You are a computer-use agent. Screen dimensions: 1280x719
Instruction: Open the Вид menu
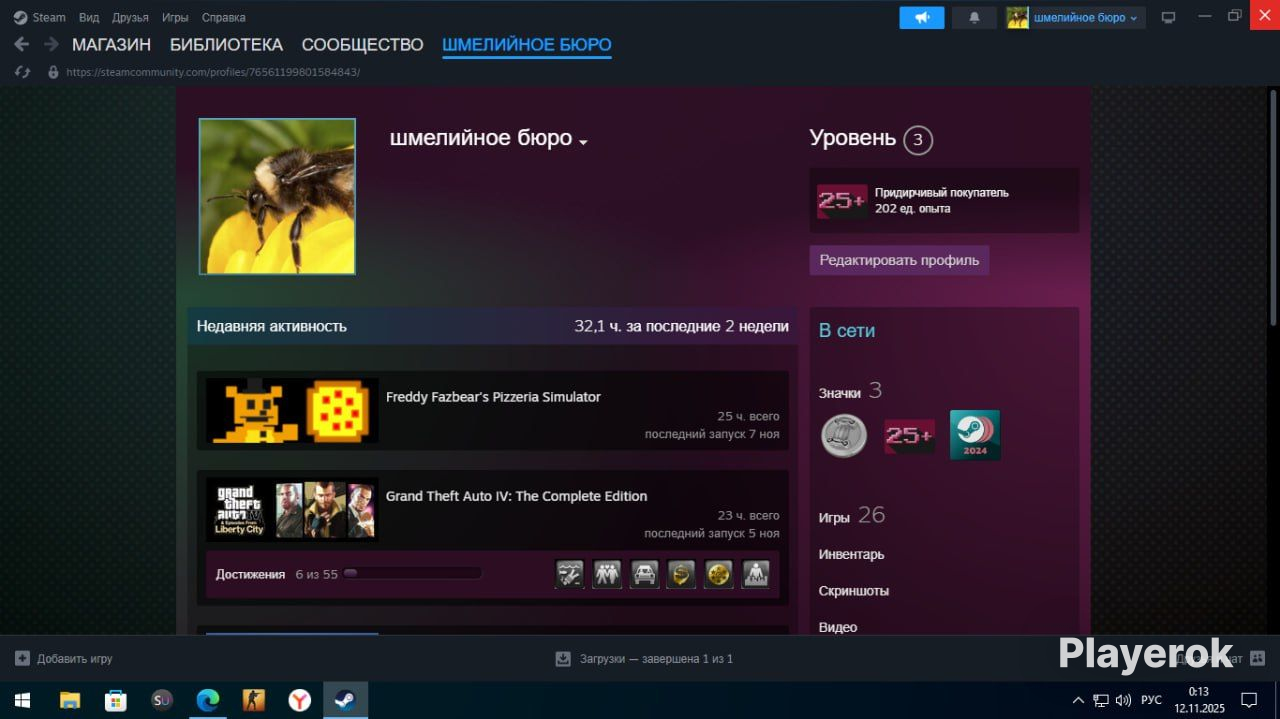pyautogui.click(x=89, y=17)
